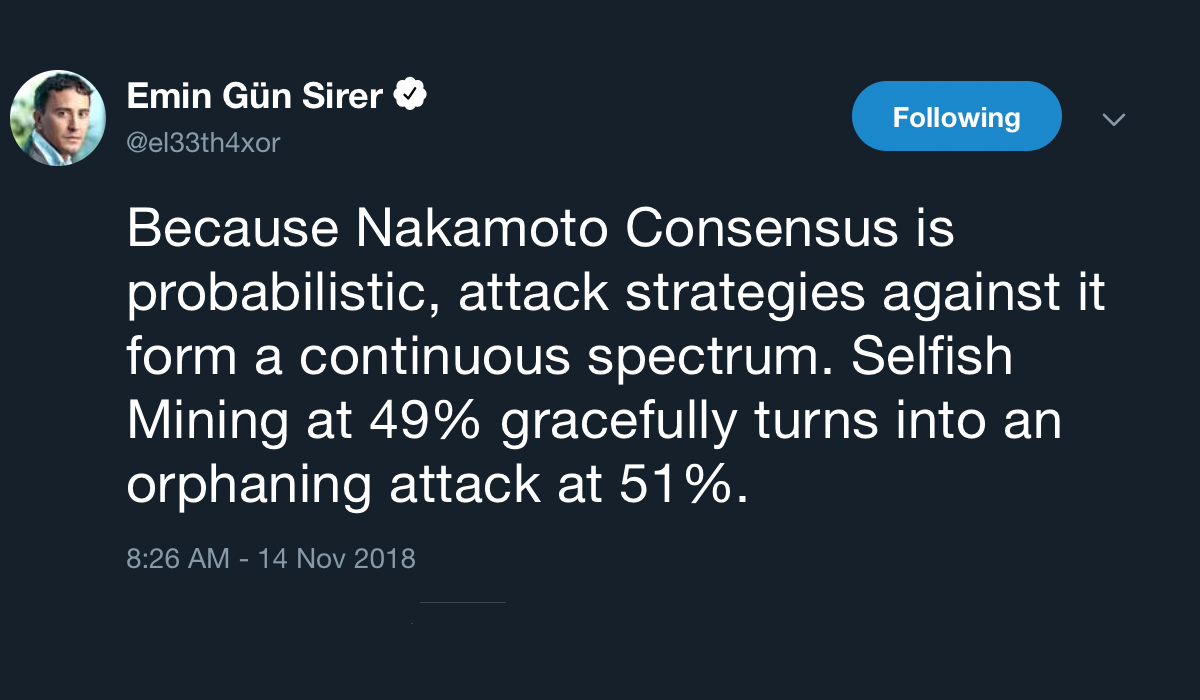This screenshot has height=700, width=1200.
Task: Click "51%" at the tweet's end
Action: point(683,485)
